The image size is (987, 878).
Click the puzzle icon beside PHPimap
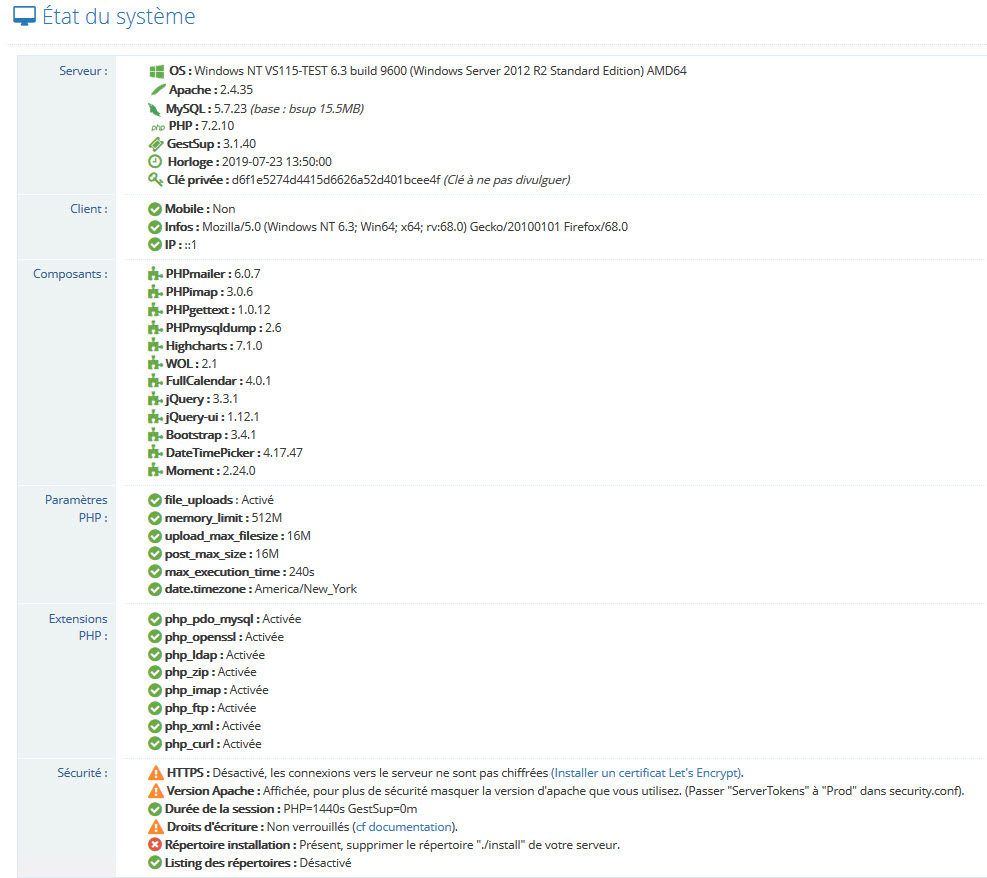tap(155, 292)
